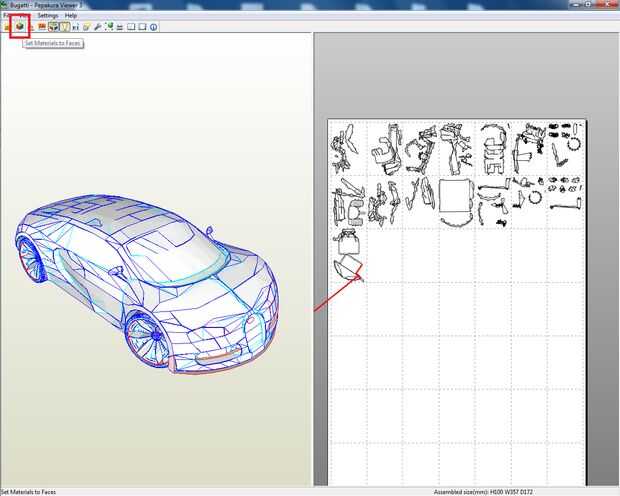Click the Assembled size text in status bar
This screenshot has height=496, width=620.
[x=483, y=492]
